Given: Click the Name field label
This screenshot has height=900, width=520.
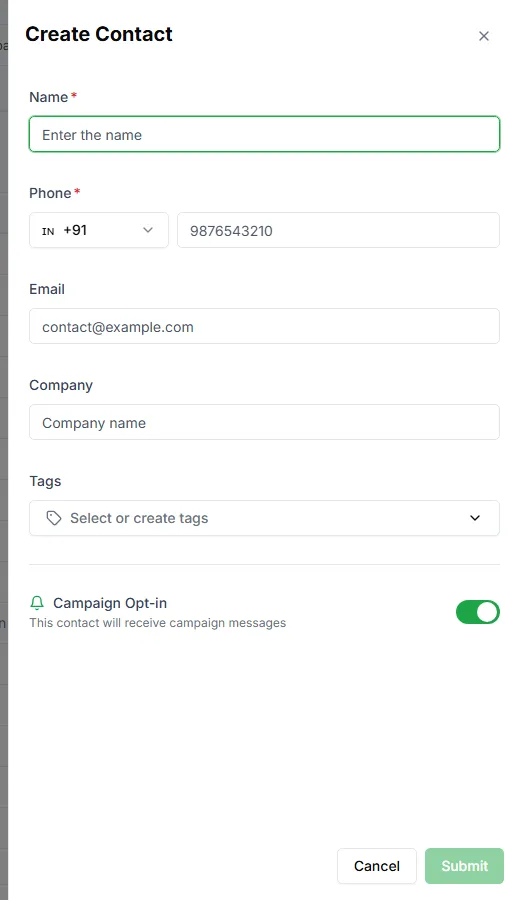Looking at the screenshot, I should click(x=49, y=97).
